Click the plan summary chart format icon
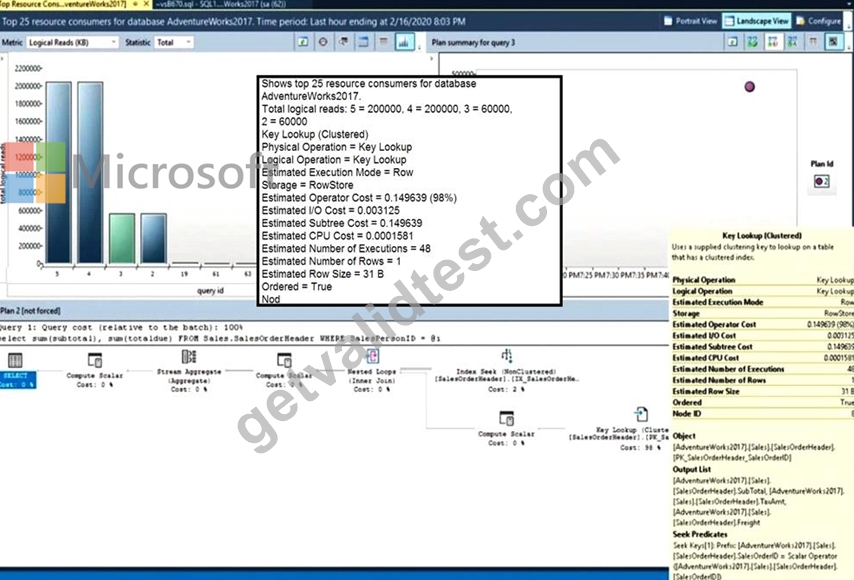This screenshot has height=580, width=854. click(833, 42)
